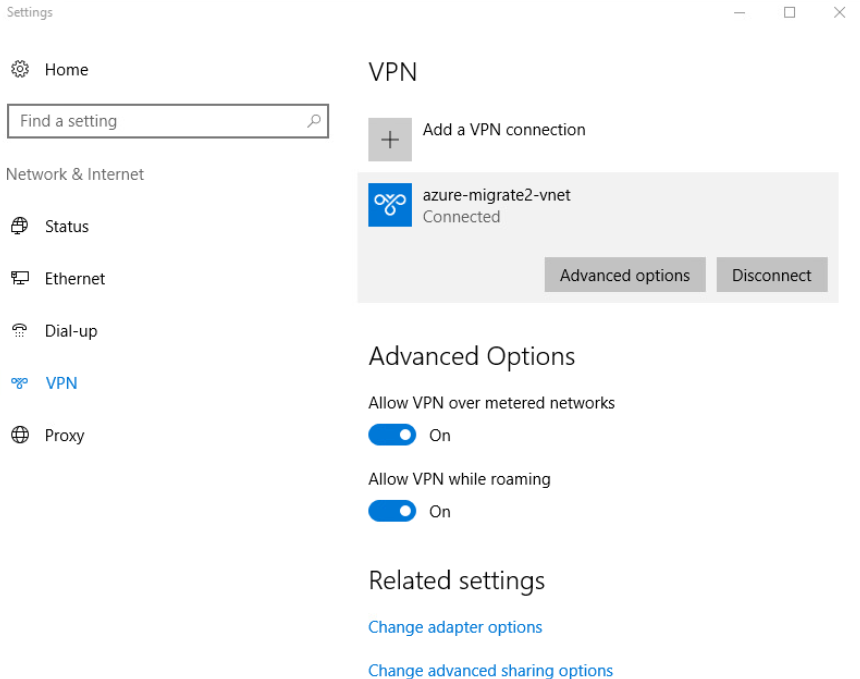Select the azure-migrate2-vnet connection entry
This screenshot has width=860, height=679.
598,206
